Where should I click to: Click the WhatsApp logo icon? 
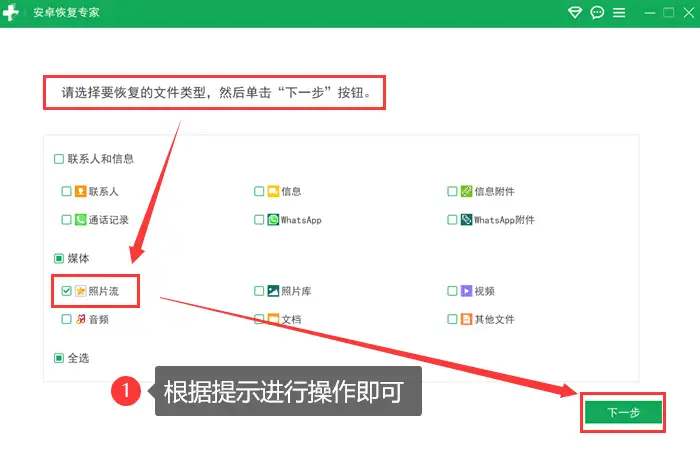273,220
